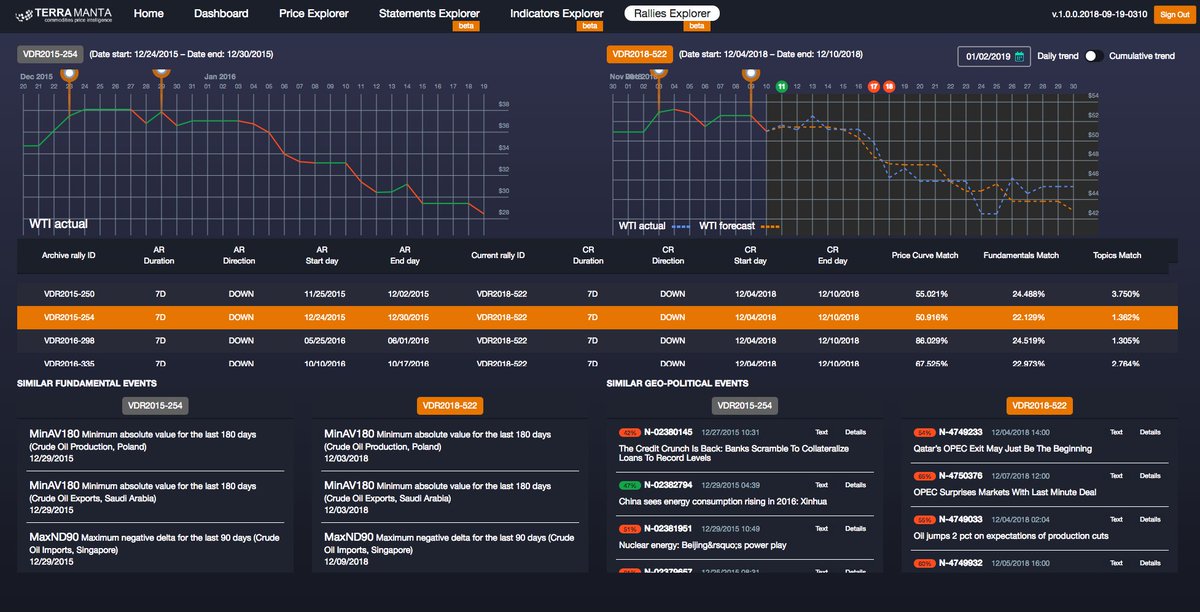This screenshot has height=612, width=1200.
Task: Click the 54% badge for news N-4749233
Action: tap(925, 432)
